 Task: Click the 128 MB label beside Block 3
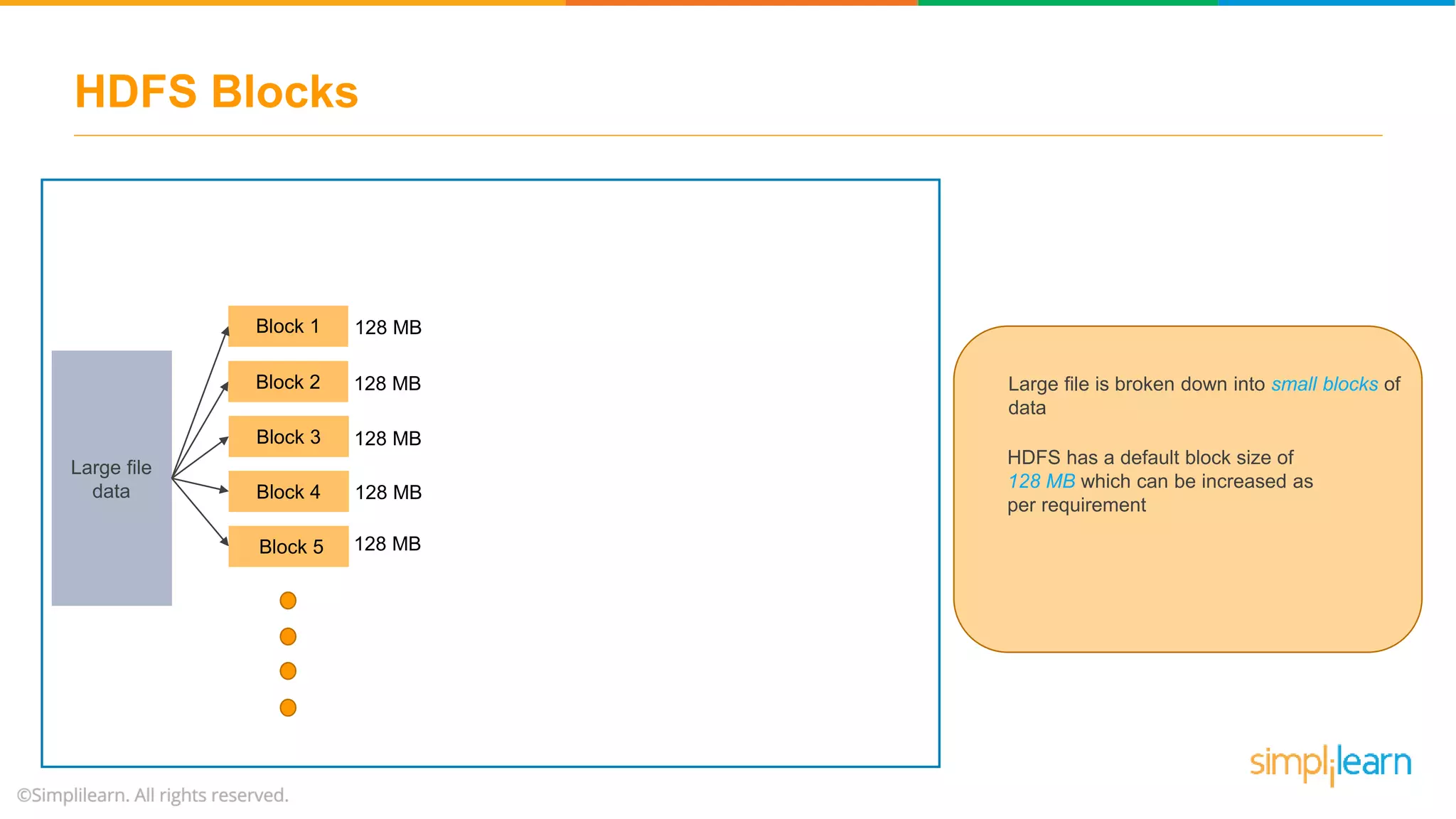388,439
